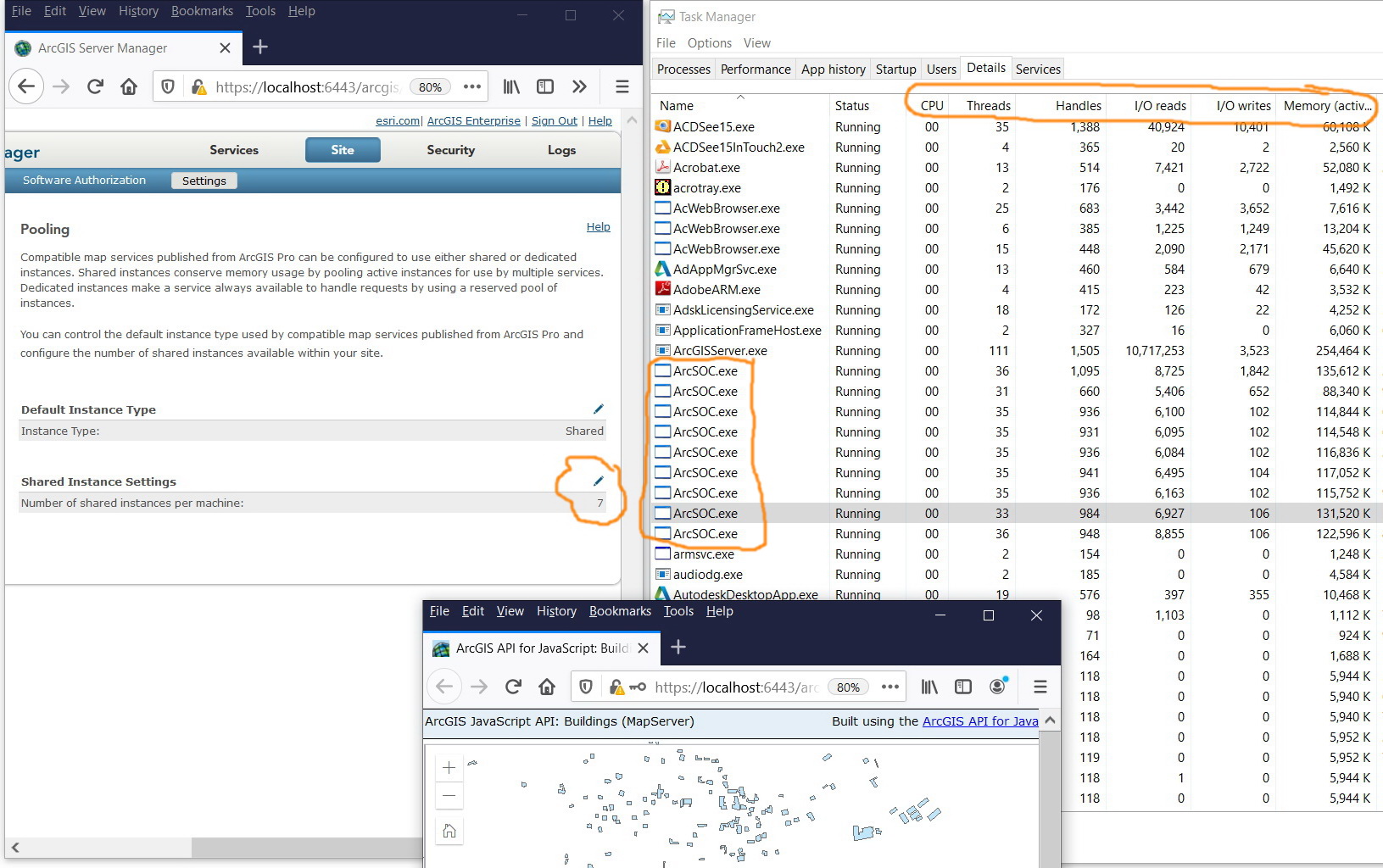Screen dimensions: 1383x868
Task: Reset 80% zoom badge in Server Manager address bar
Action: 430,86
